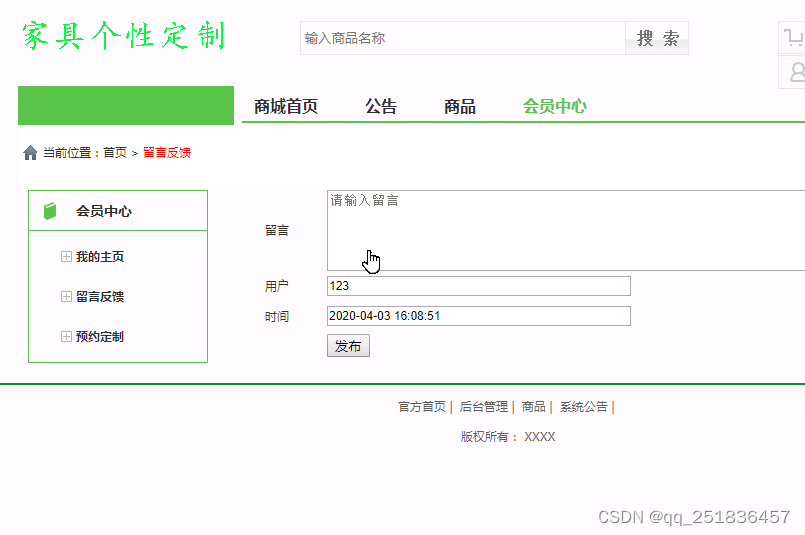Click the shopping cart icon
This screenshot has width=805, height=535.
point(792,37)
